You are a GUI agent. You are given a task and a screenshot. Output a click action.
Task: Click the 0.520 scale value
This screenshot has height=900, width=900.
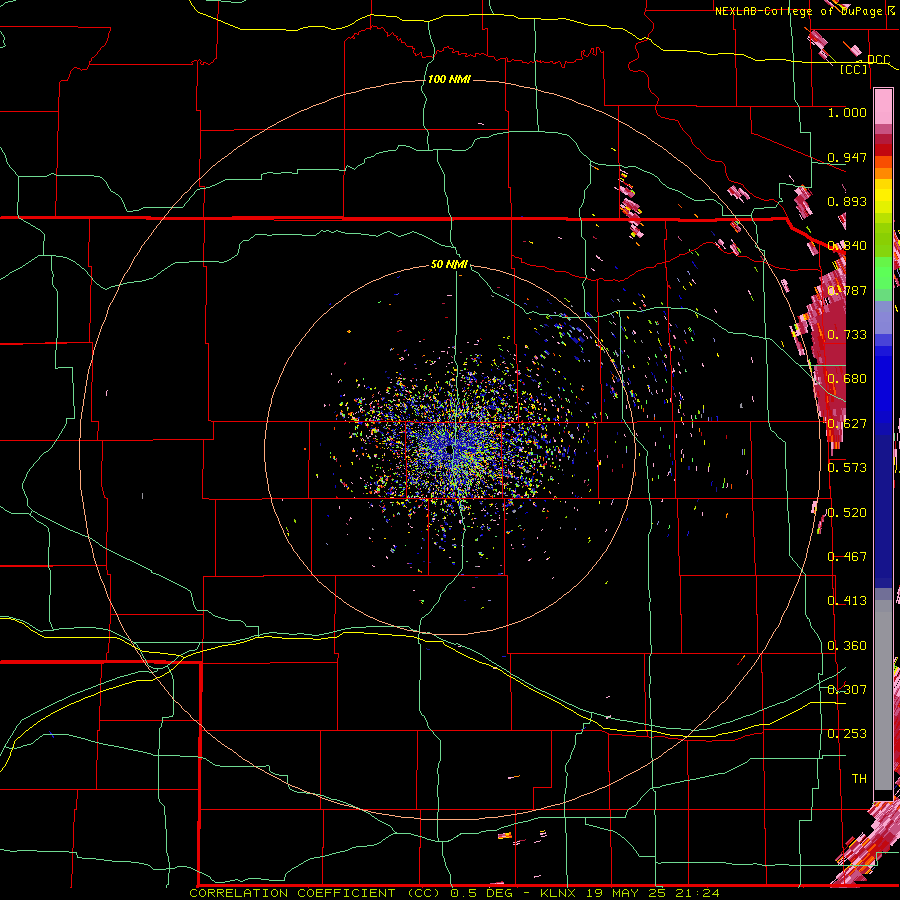(x=847, y=512)
